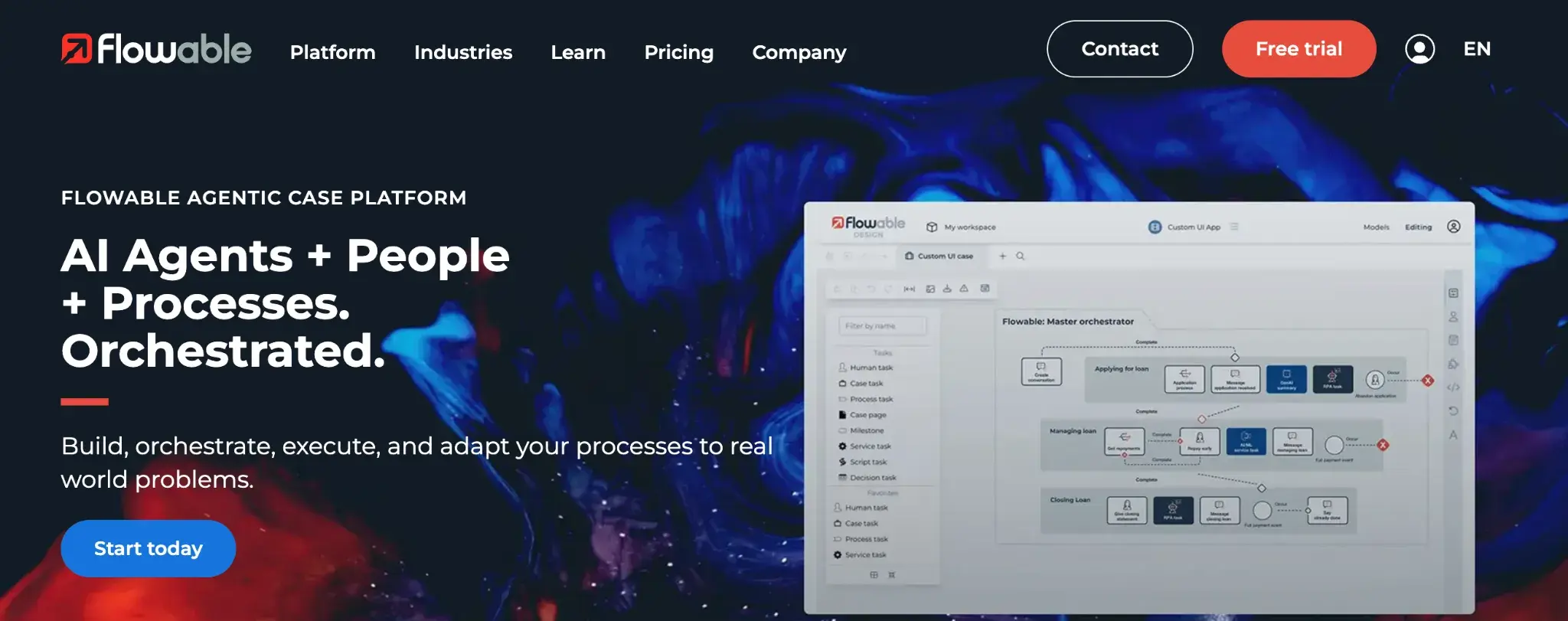Click the Flowable Design product screenshot
The height and width of the screenshot is (621, 1568).
pos(1138,407)
